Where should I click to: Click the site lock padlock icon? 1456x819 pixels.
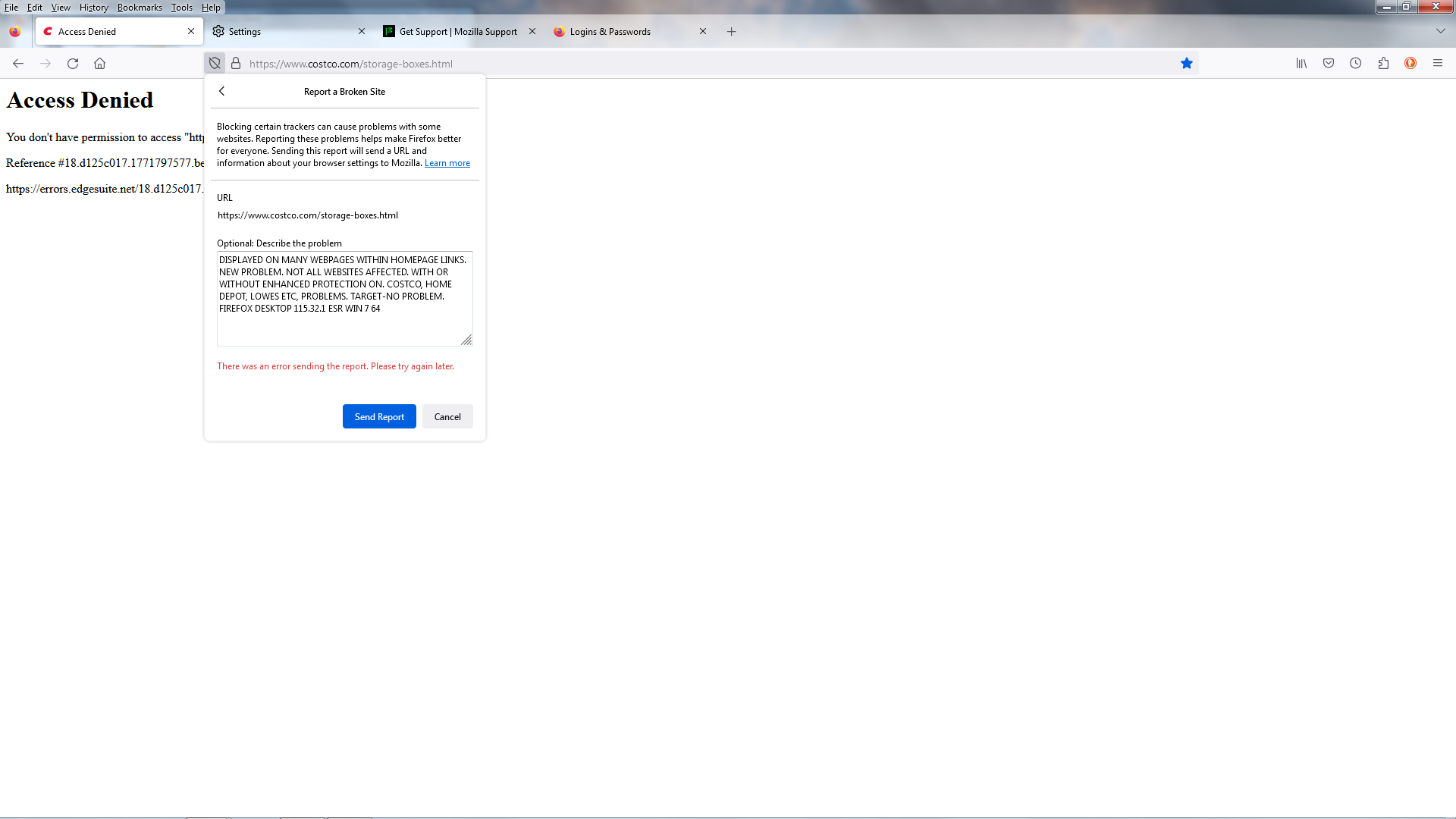(236, 63)
